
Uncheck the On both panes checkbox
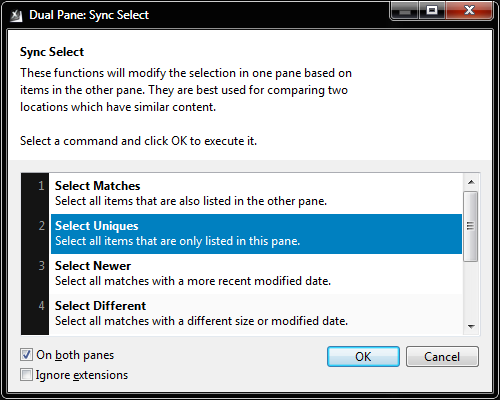click(26, 355)
